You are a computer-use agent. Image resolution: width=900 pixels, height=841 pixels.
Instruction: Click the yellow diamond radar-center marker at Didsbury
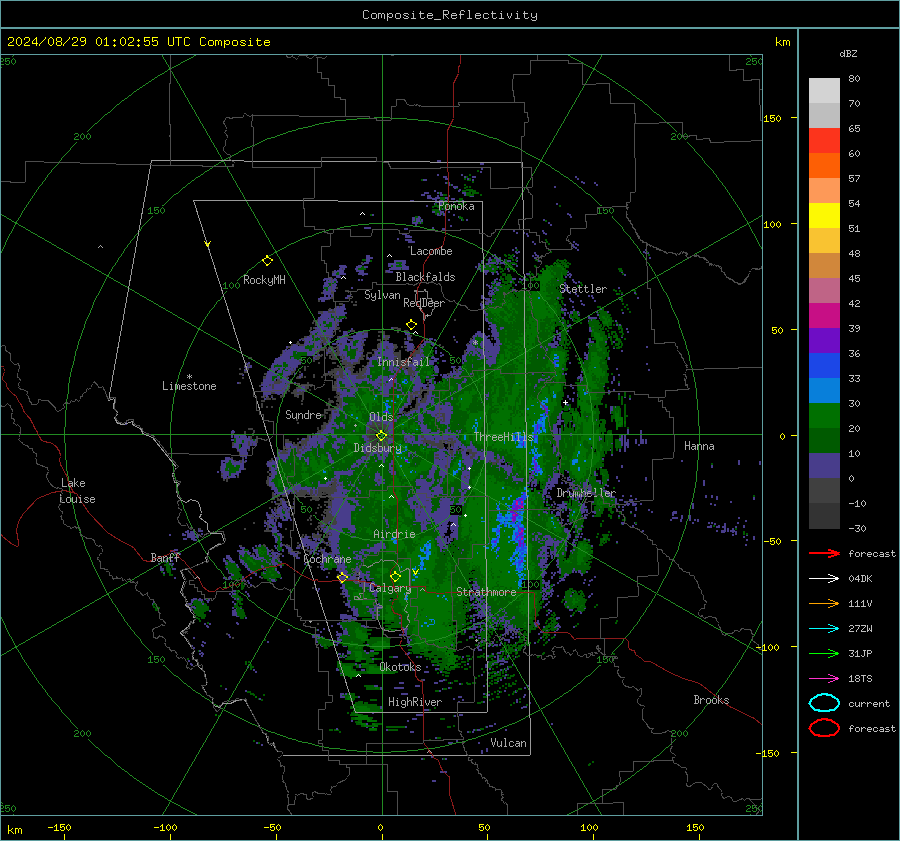[x=381, y=436]
